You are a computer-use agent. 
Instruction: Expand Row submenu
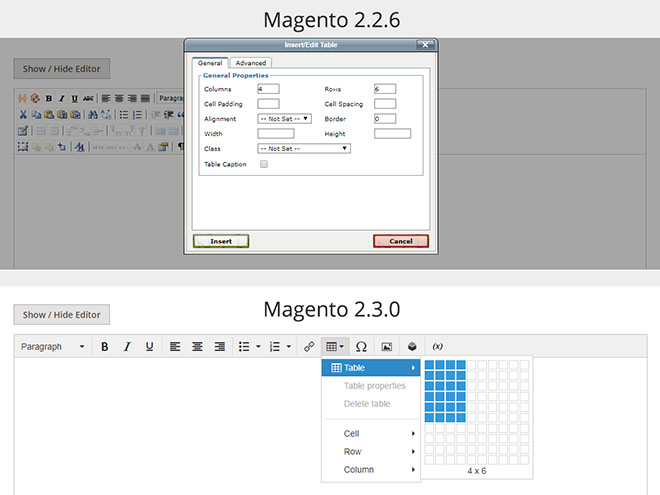pyautogui.click(x=371, y=452)
